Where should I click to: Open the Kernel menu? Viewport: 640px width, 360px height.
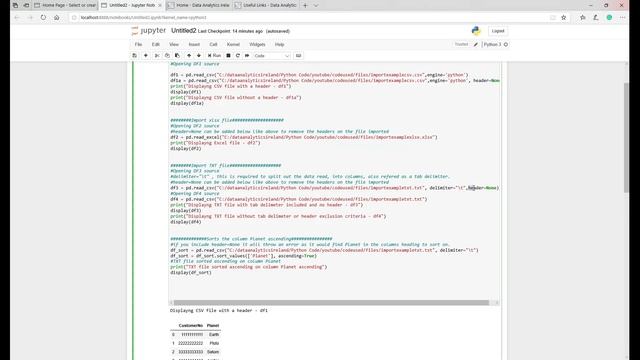(x=233, y=44)
